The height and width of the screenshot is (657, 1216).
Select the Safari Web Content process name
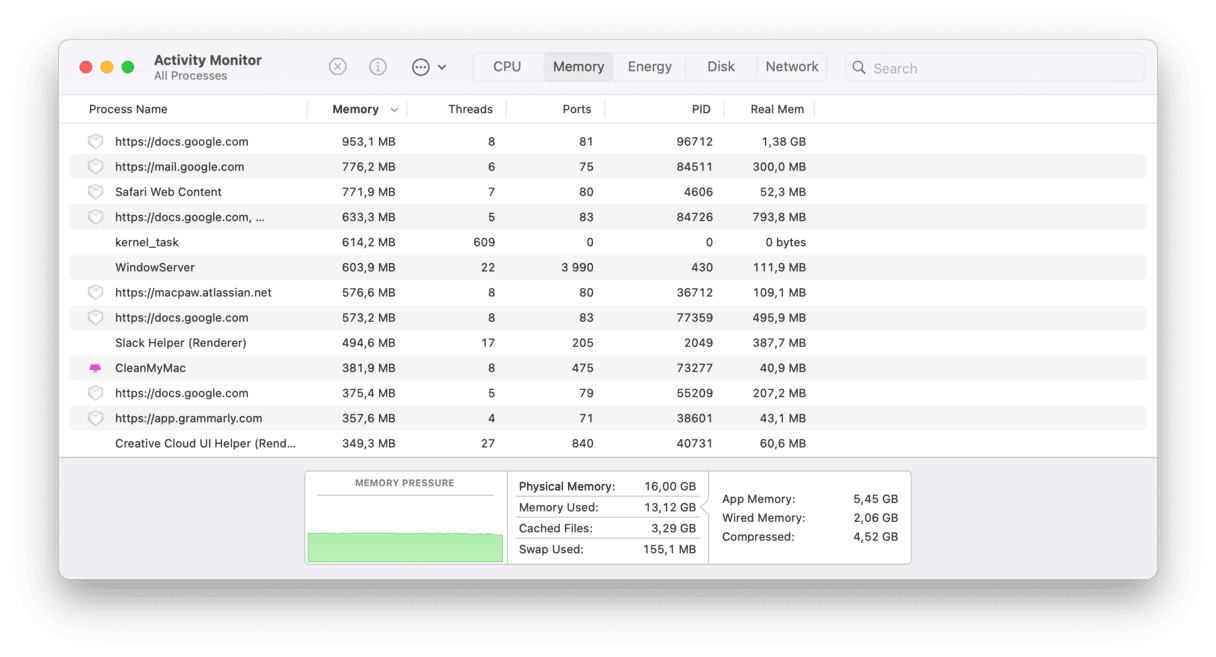(168, 192)
